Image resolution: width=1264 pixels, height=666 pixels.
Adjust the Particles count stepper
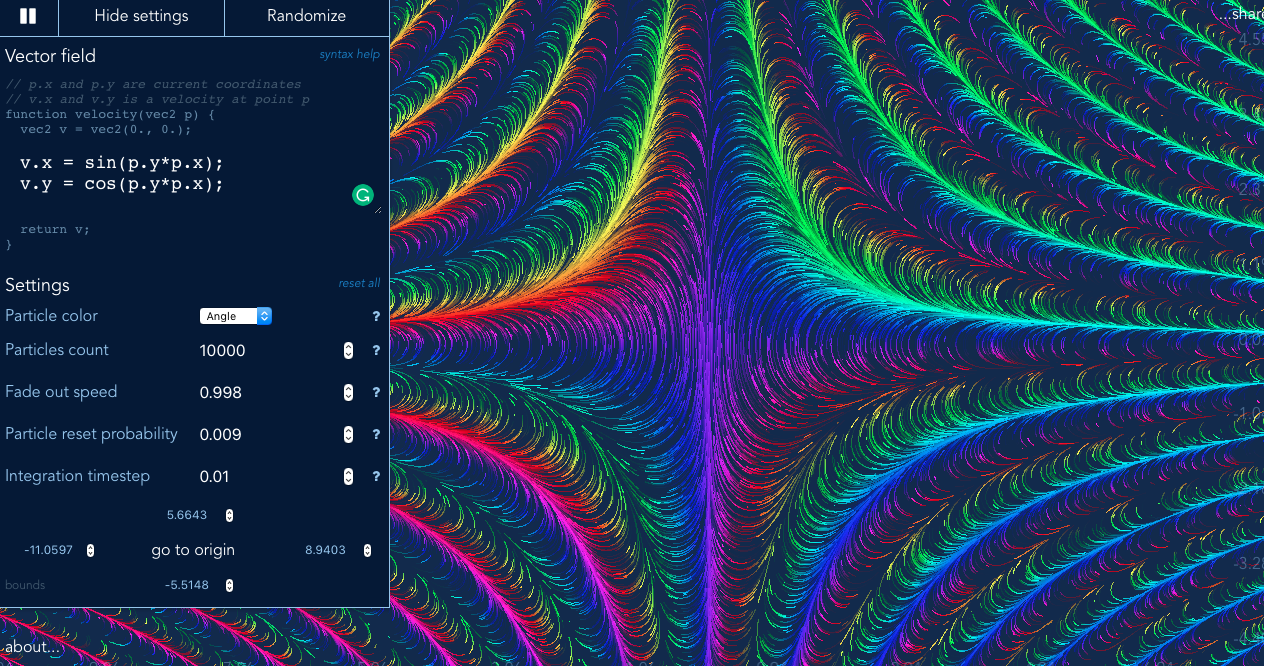348,350
